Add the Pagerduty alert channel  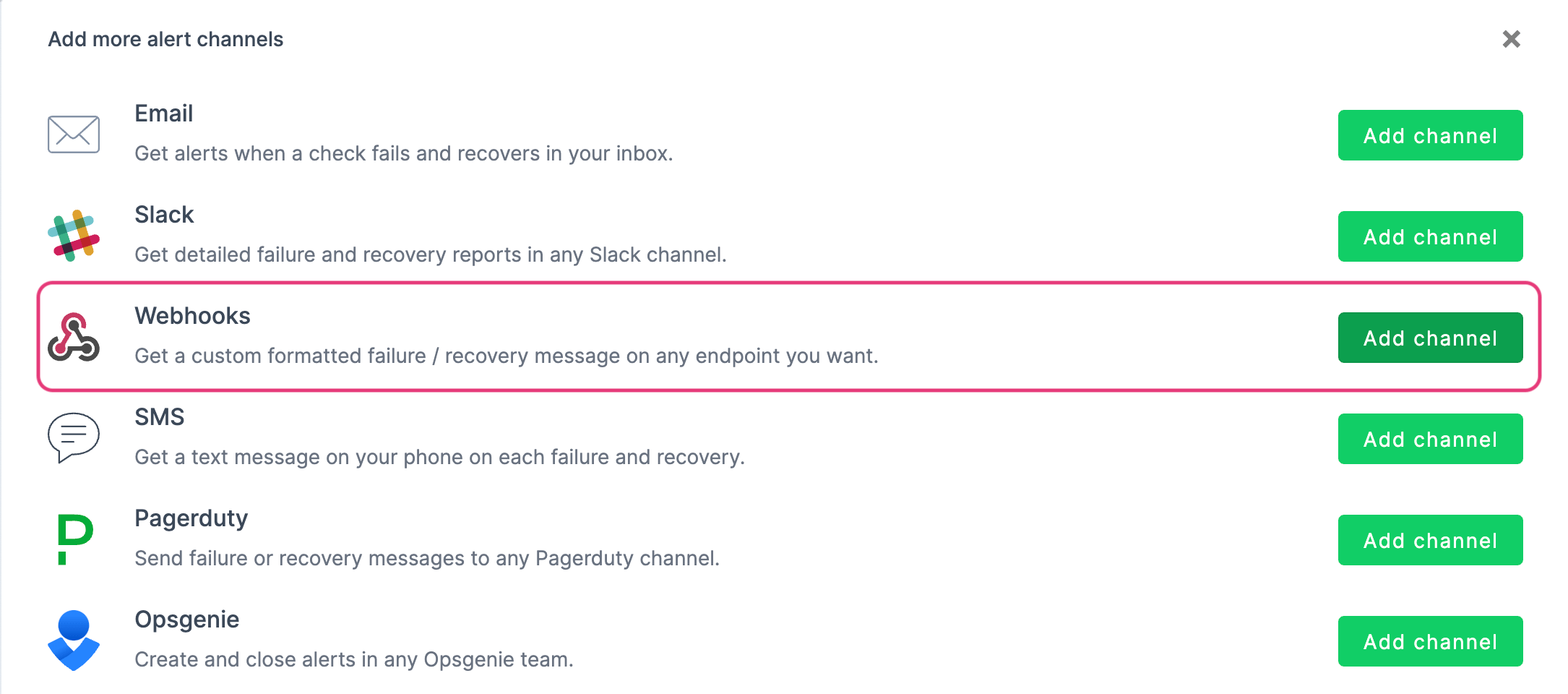pos(1430,539)
